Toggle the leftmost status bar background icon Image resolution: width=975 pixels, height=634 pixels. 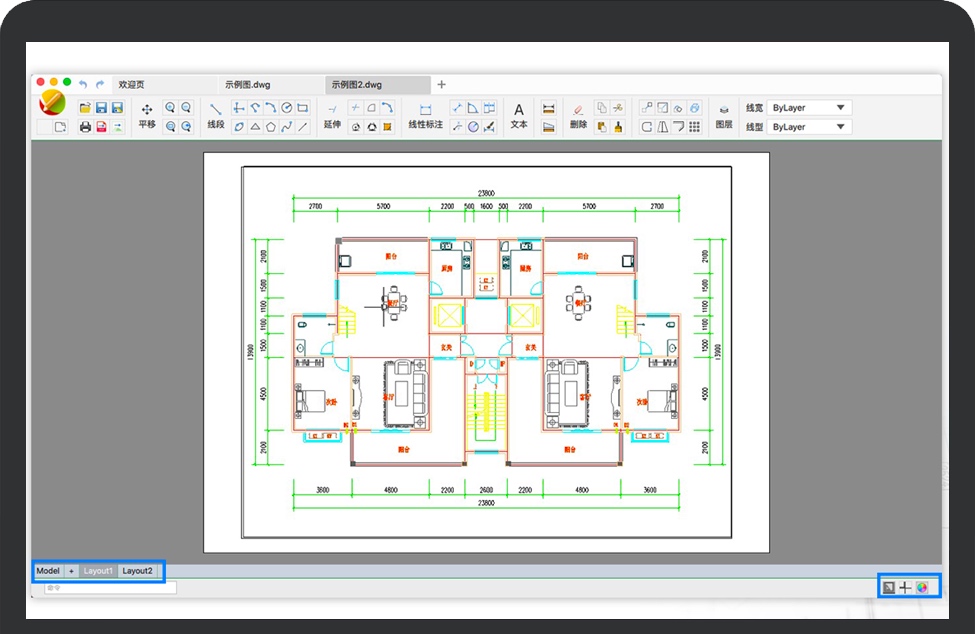tap(888, 588)
